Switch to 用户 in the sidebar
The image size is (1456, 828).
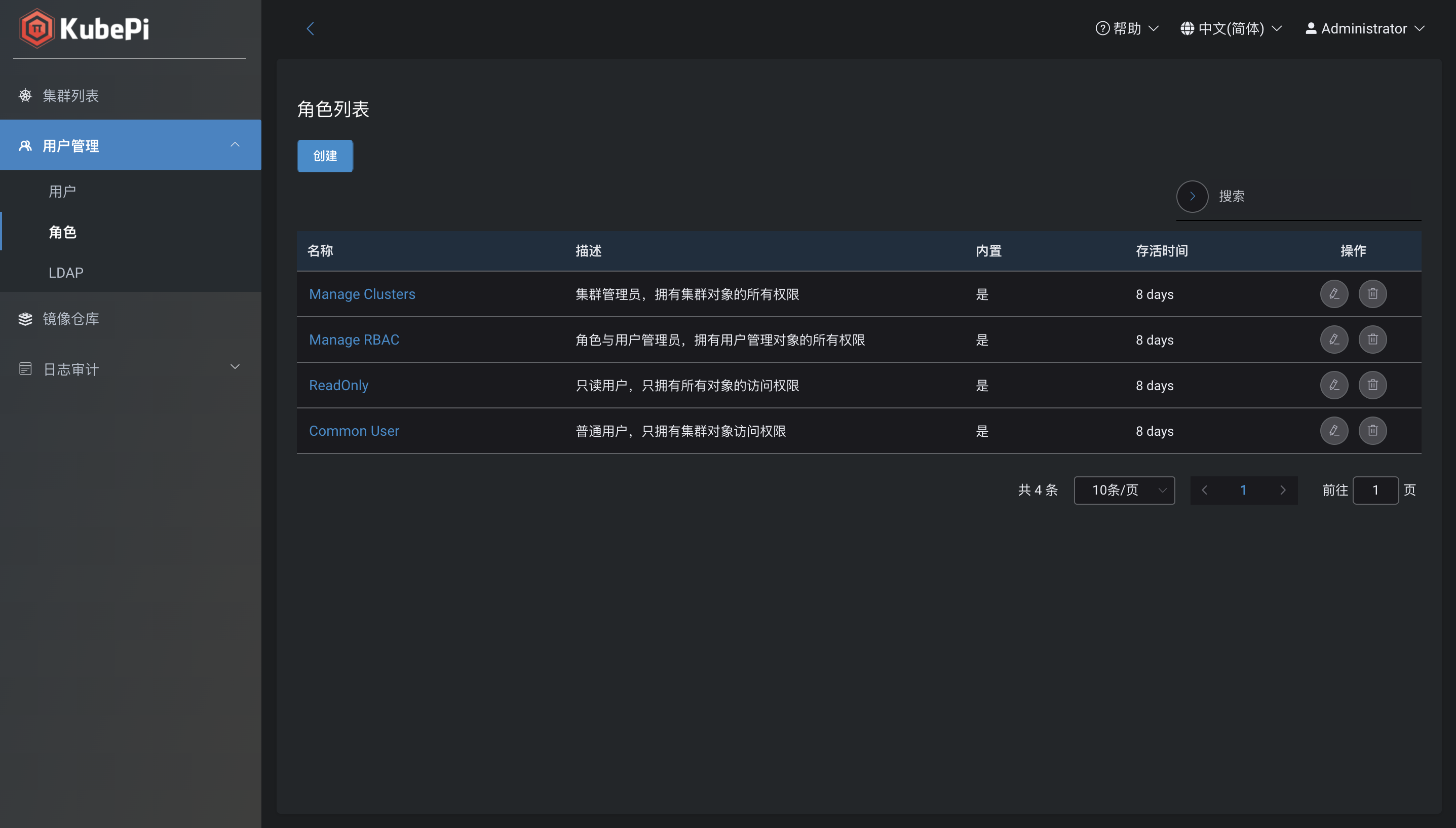62,191
